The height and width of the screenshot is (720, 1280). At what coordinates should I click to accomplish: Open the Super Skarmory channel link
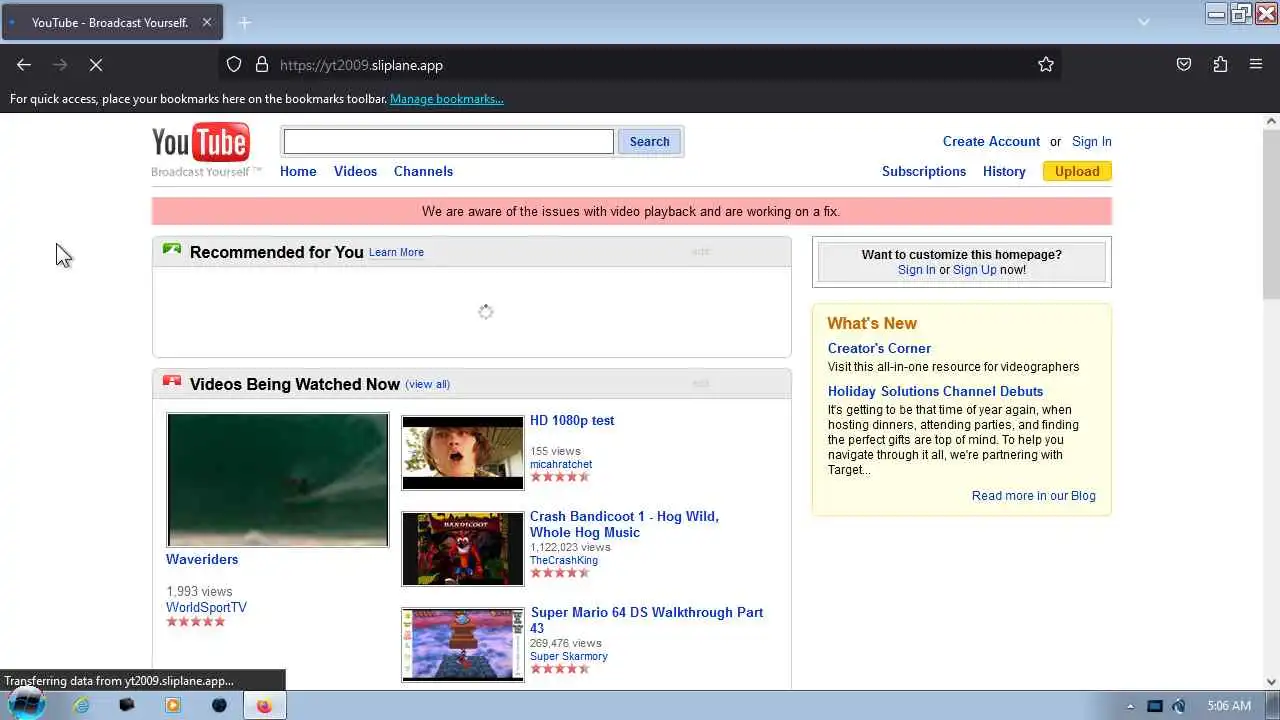point(569,656)
